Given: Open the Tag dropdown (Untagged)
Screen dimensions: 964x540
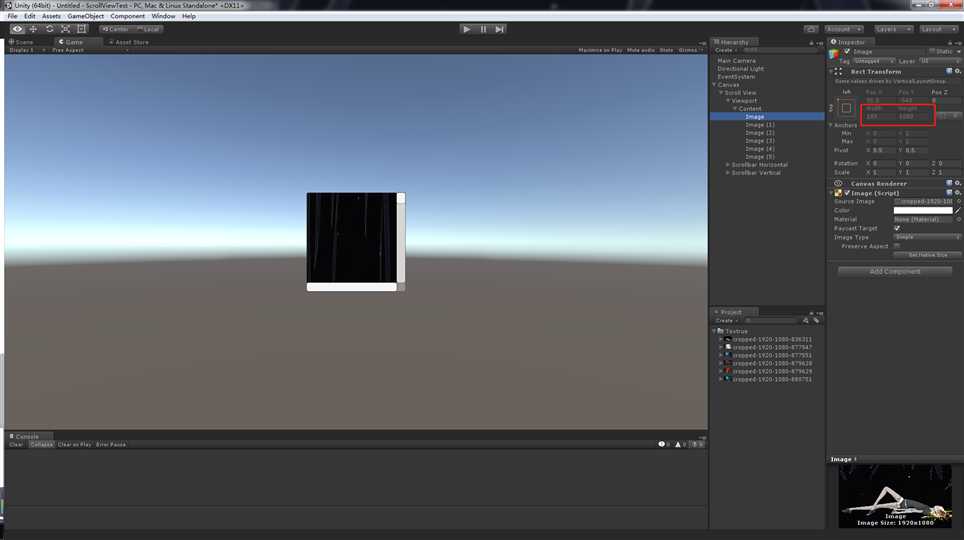Looking at the screenshot, I should (874, 62).
